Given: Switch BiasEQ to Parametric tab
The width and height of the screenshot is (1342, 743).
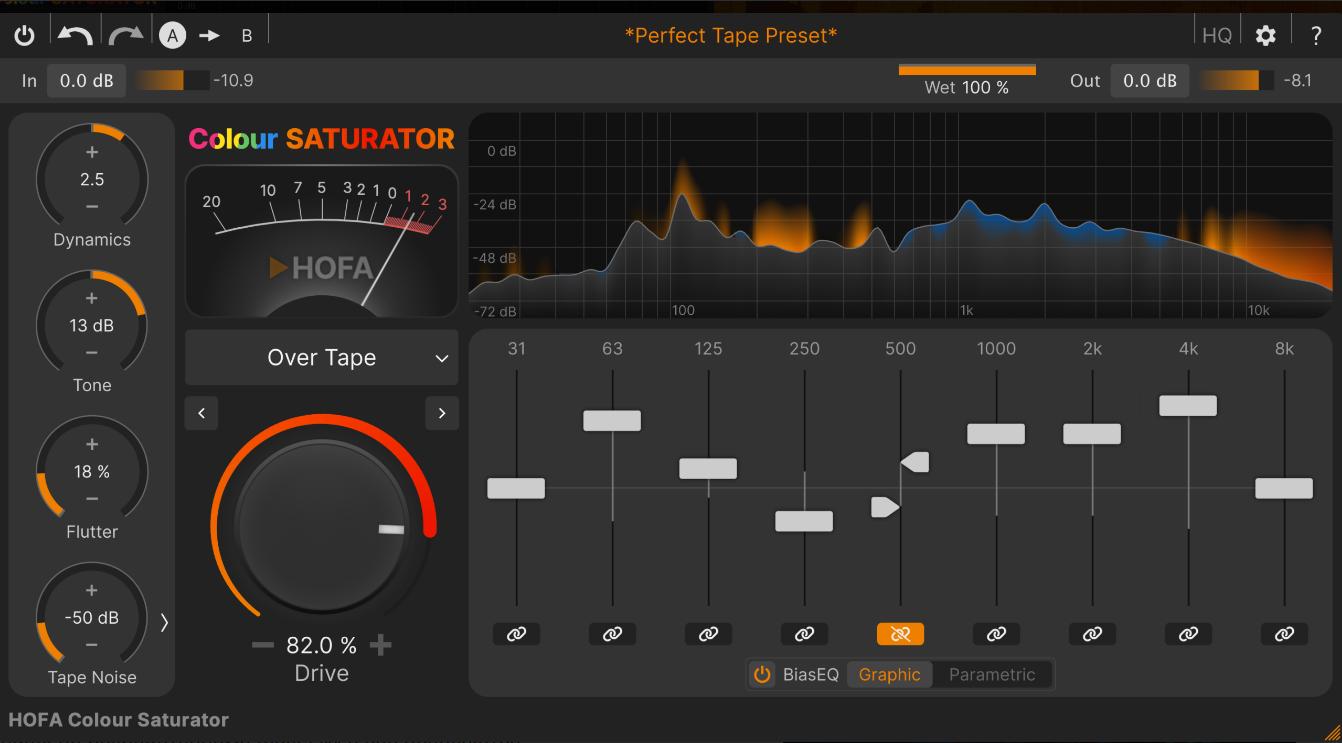Looking at the screenshot, I should [x=991, y=674].
